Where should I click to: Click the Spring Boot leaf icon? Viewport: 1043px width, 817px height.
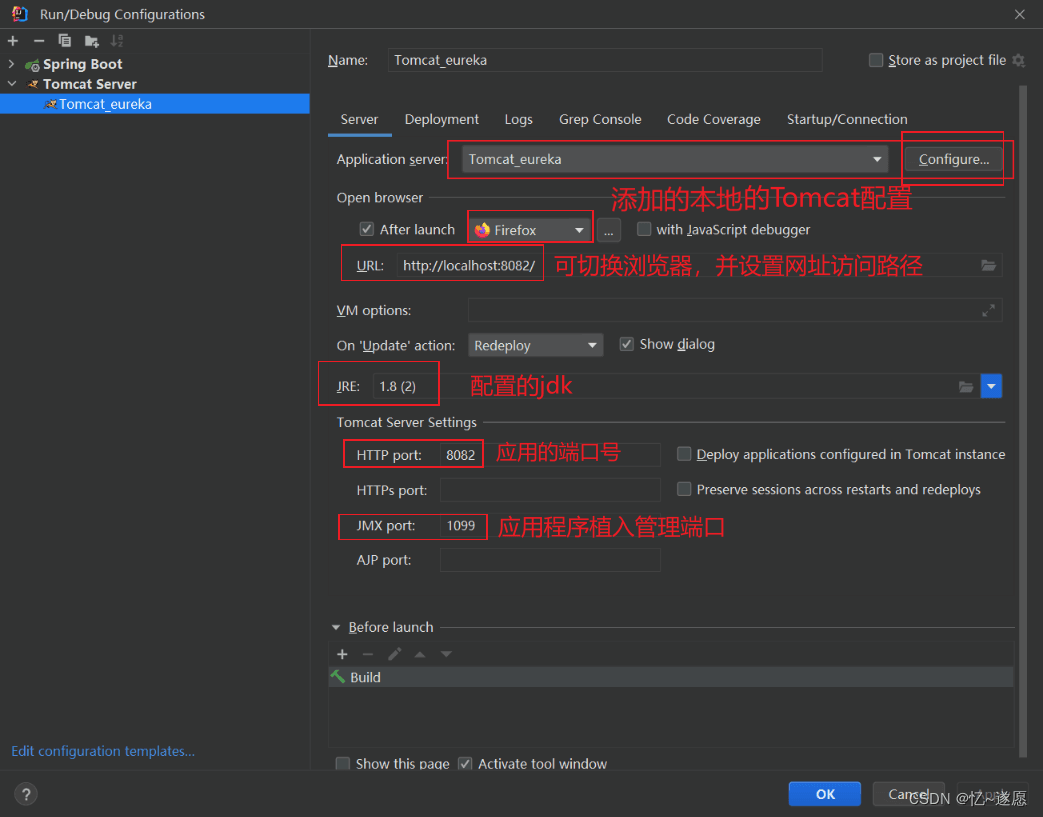click(x=32, y=65)
